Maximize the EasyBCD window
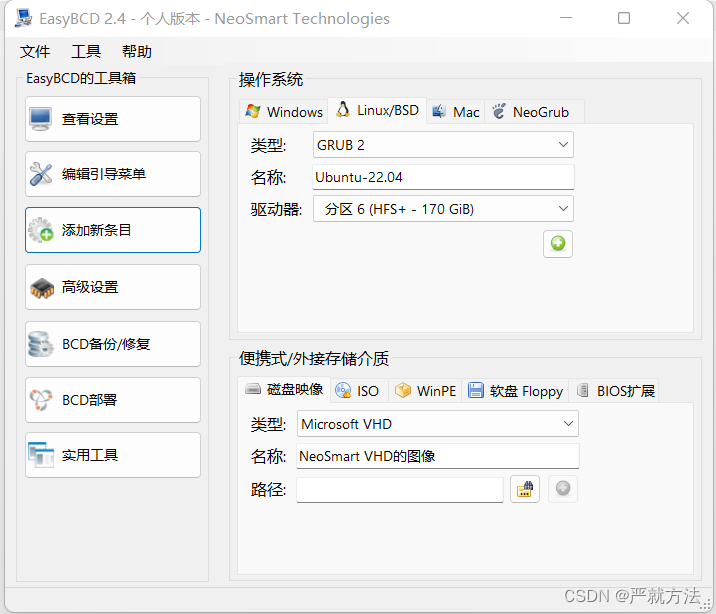 (624, 18)
